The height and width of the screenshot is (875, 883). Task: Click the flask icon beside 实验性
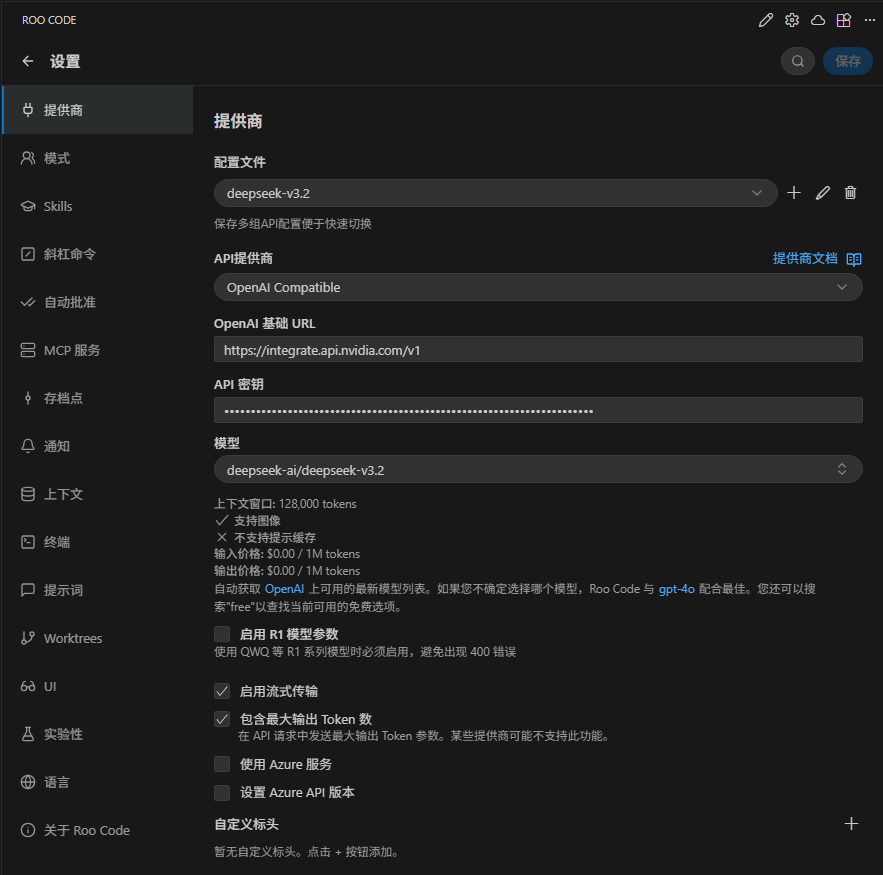tap(28, 734)
